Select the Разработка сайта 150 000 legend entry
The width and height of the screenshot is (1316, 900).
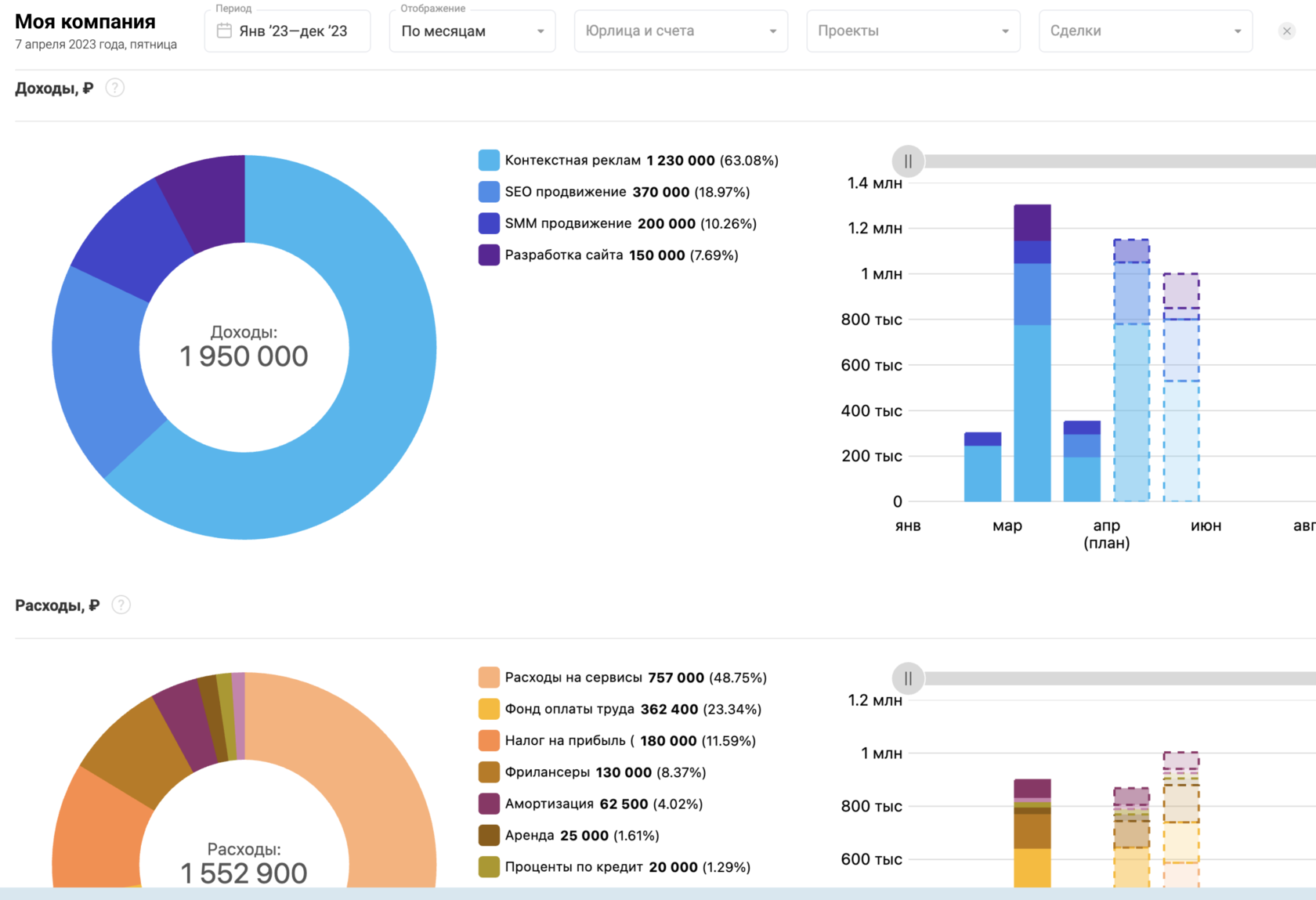(x=609, y=255)
